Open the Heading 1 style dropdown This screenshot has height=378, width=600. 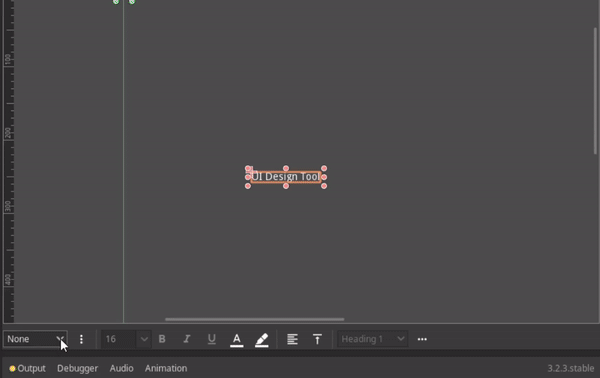click(x=372, y=339)
